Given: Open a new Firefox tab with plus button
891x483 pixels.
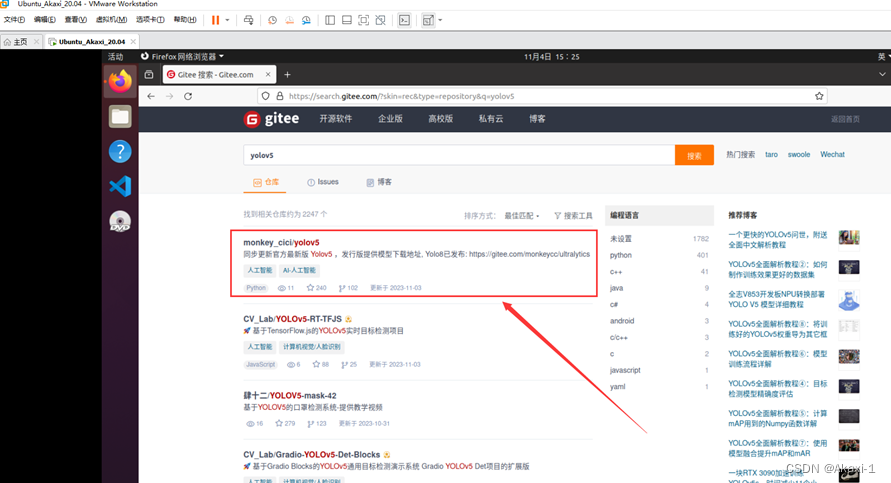Looking at the screenshot, I should click(x=288, y=74).
